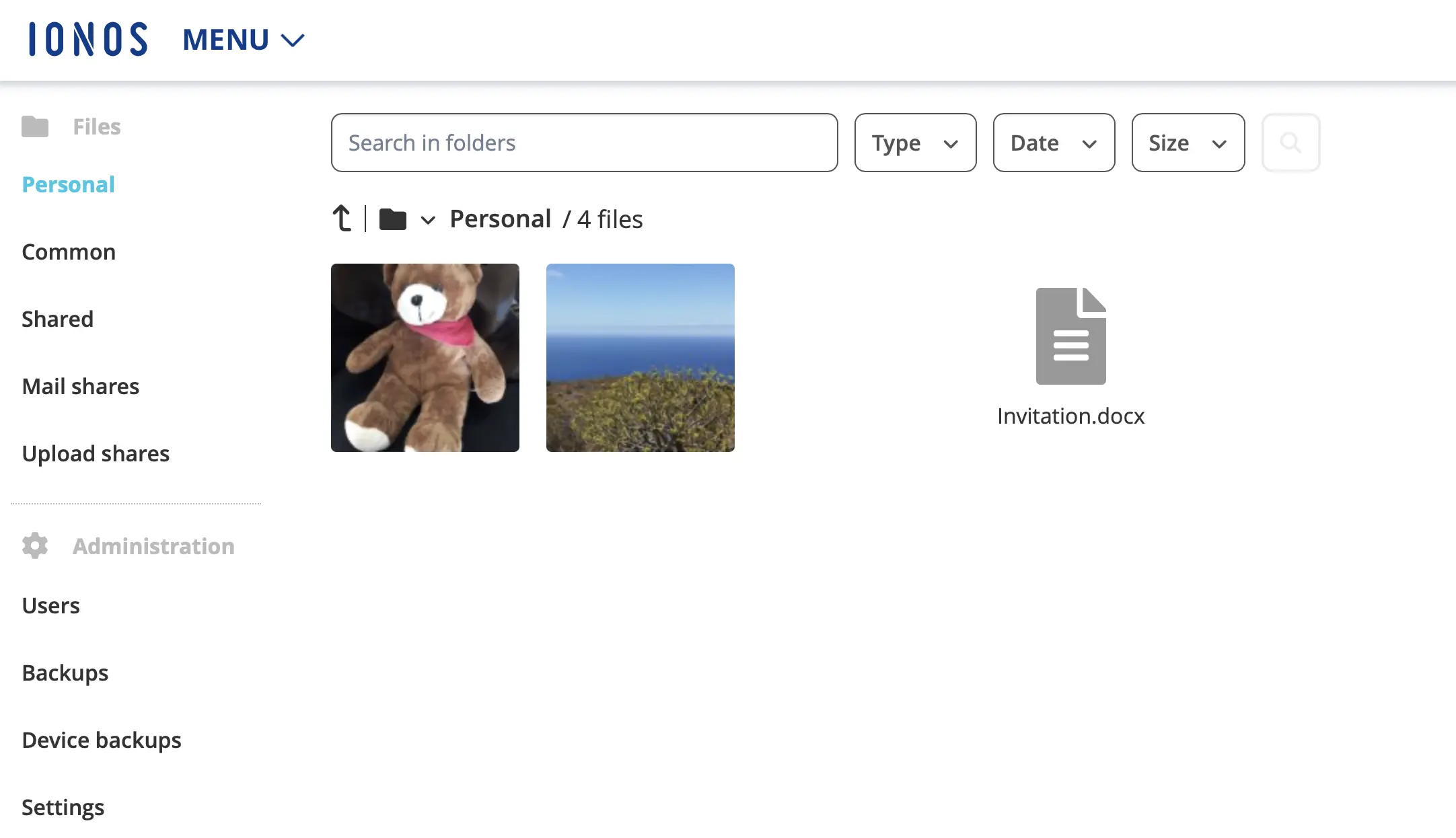
Task: Open the Users administration page
Action: pos(50,605)
